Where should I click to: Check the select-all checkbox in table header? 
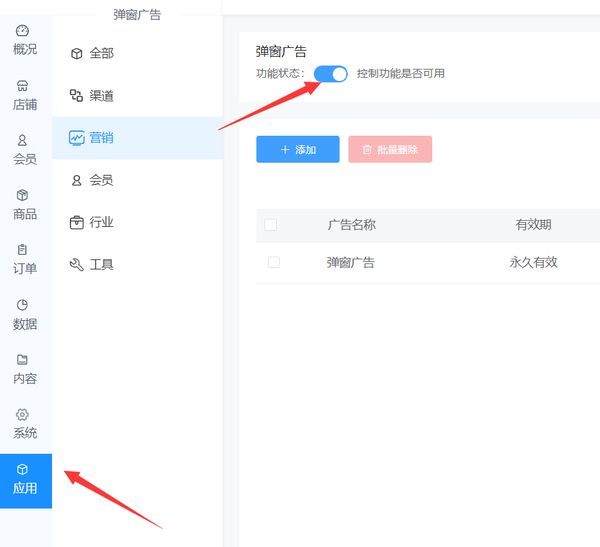click(270, 225)
